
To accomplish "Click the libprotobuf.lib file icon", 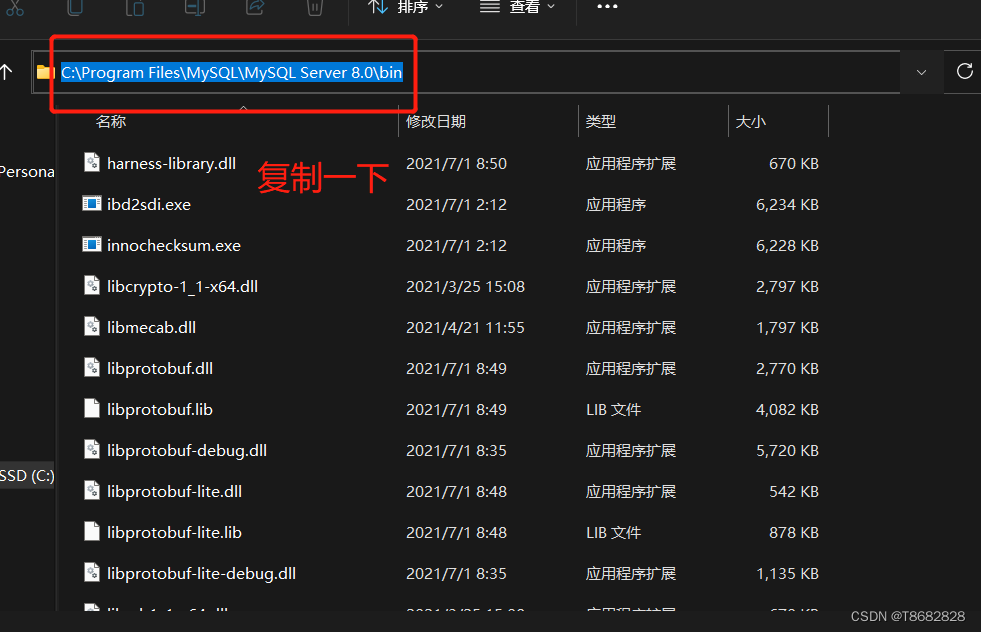I will (92, 408).
